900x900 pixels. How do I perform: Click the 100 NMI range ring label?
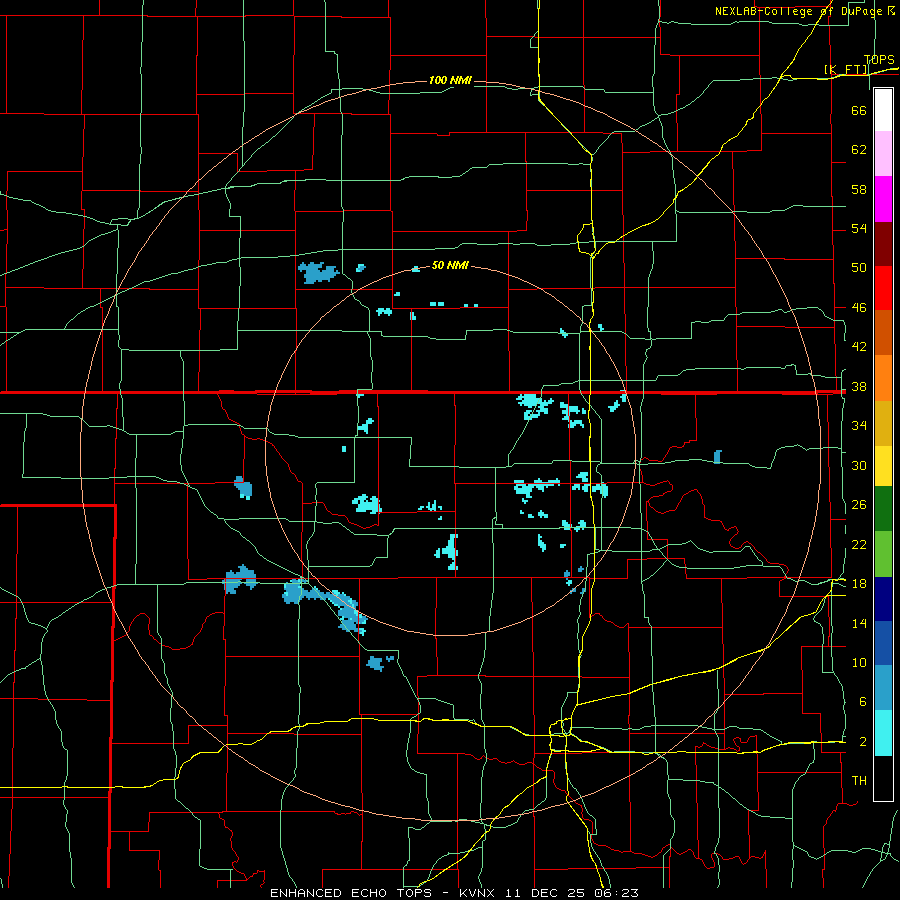tap(450, 80)
